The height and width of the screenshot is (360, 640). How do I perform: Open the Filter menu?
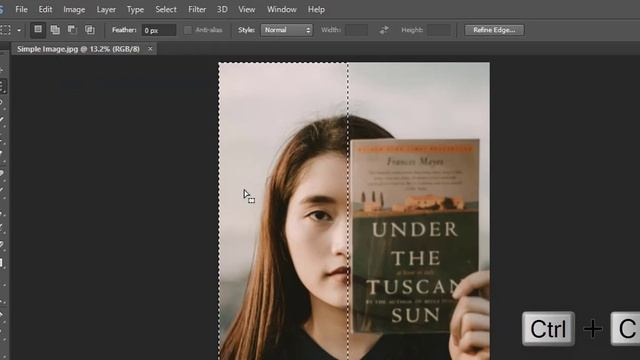point(197,9)
